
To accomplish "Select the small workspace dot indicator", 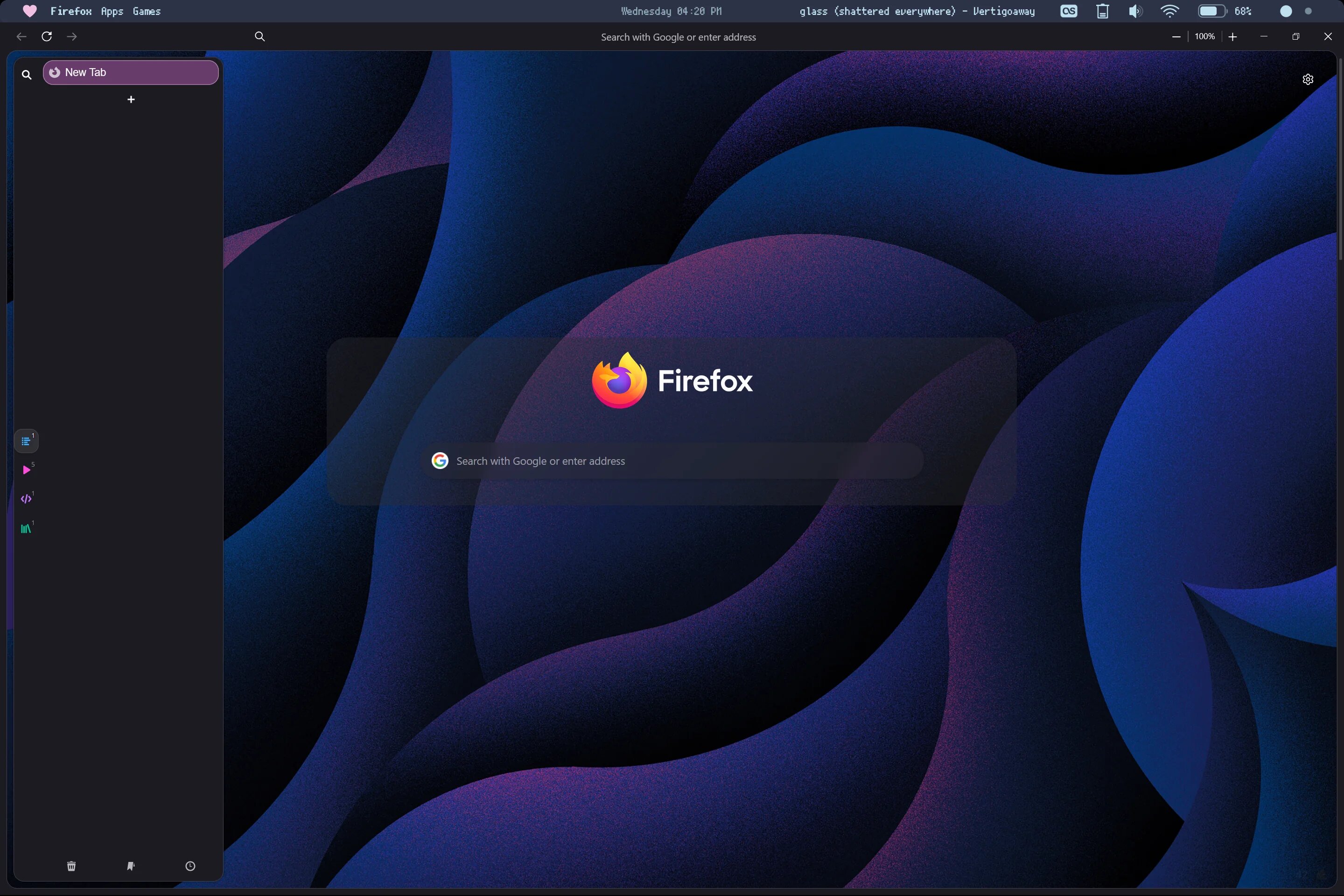I will (1309, 11).
